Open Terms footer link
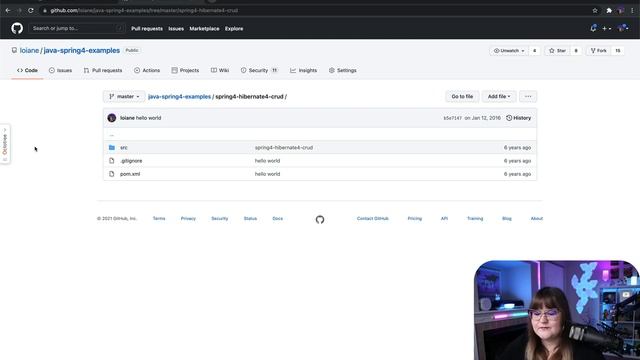640x360 pixels. click(159, 218)
